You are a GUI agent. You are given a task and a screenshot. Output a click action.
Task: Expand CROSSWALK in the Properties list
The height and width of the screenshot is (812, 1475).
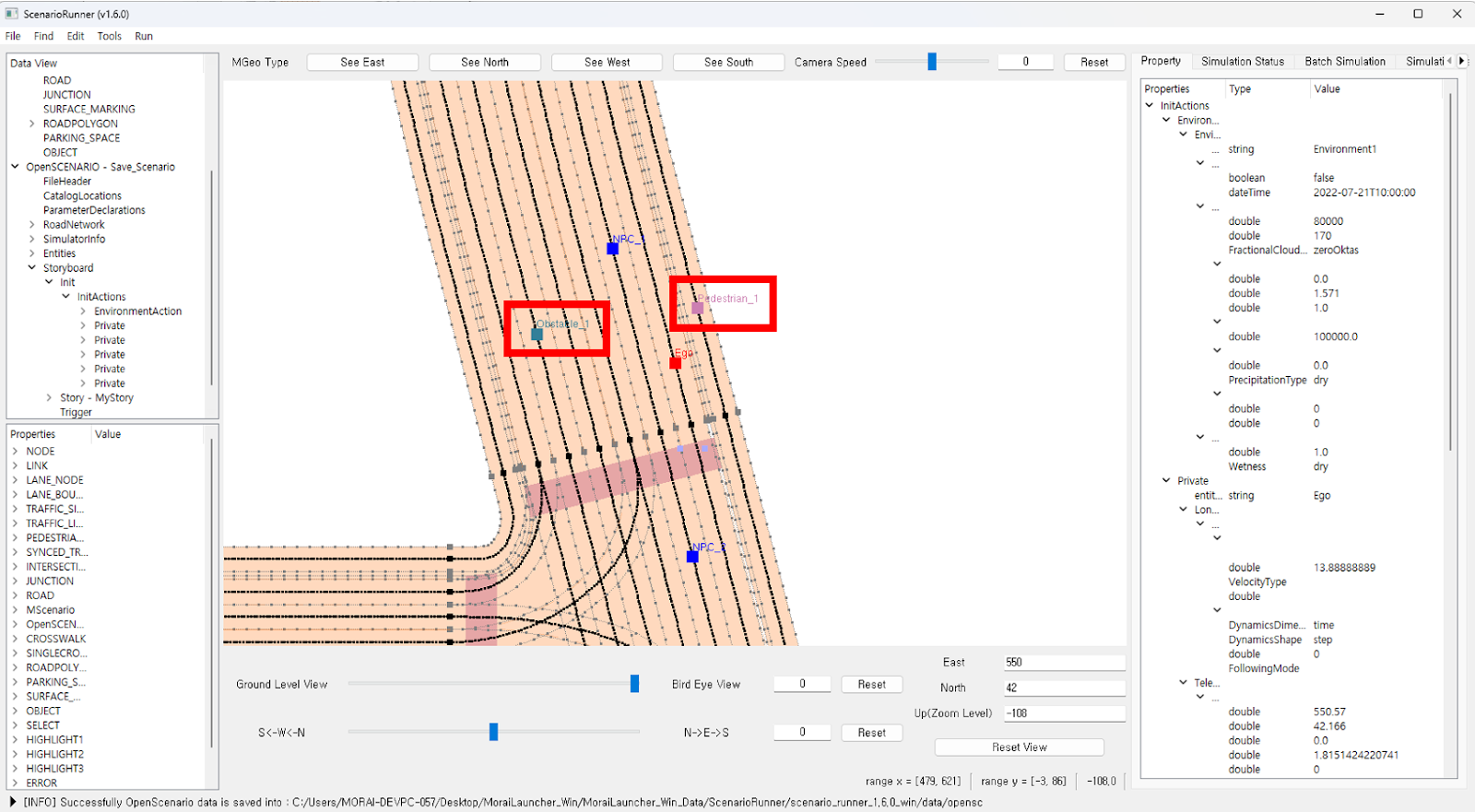point(16,639)
